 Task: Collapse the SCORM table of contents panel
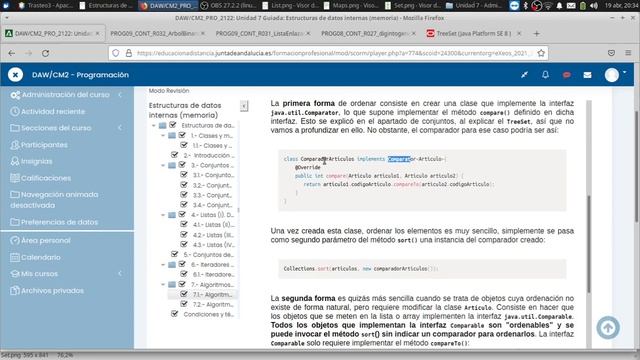point(244,106)
